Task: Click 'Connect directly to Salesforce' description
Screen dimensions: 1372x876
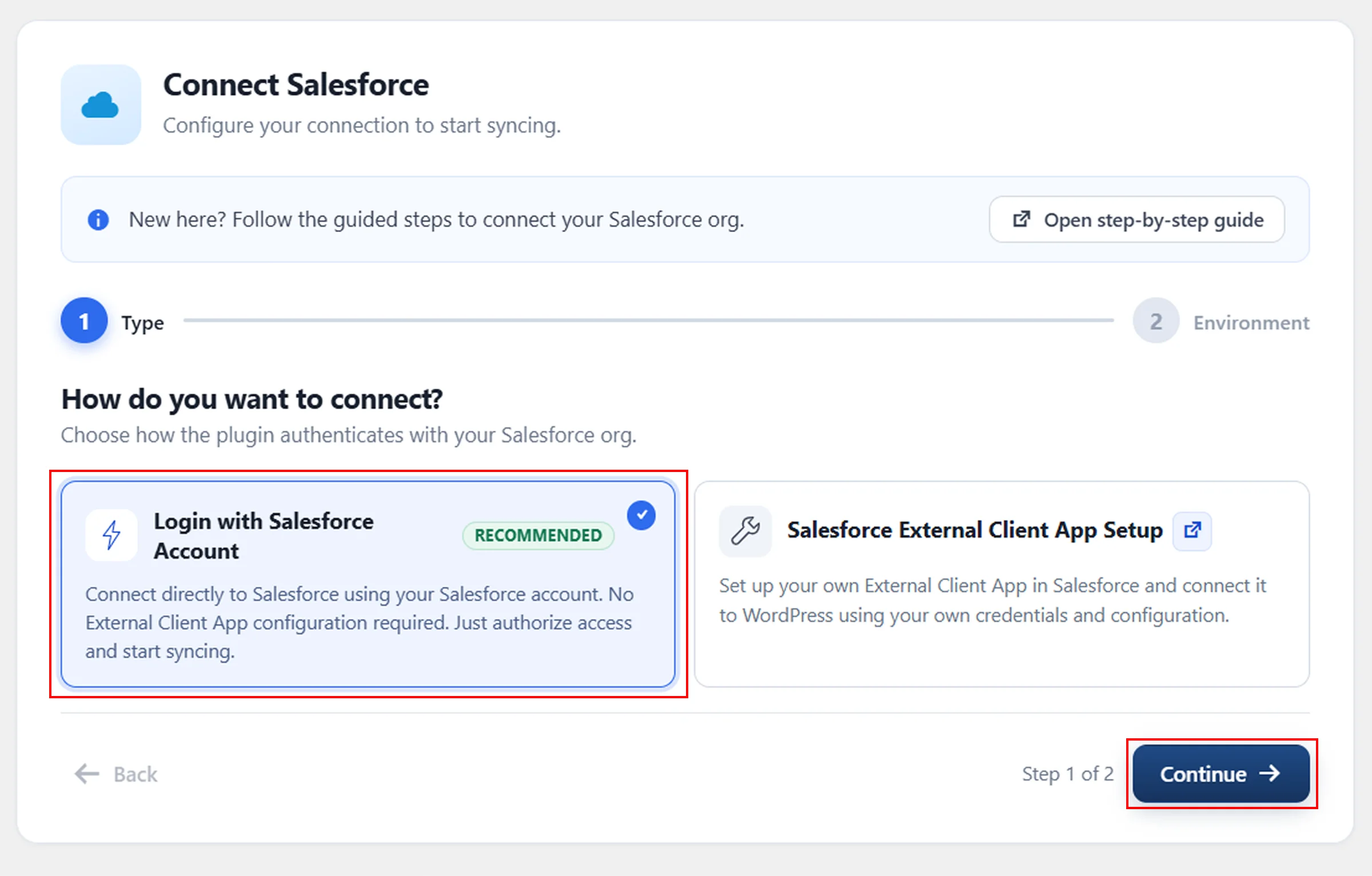Action: coord(360,622)
